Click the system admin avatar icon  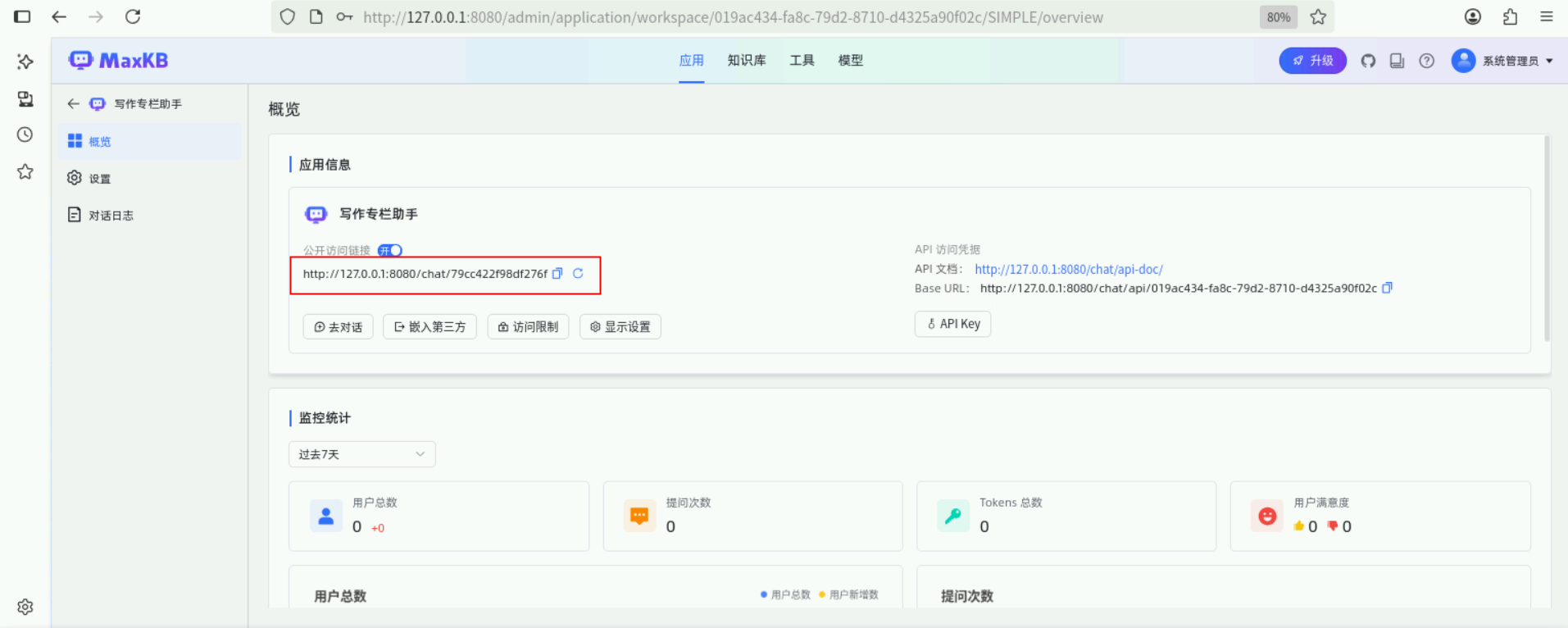click(1463, 61)
